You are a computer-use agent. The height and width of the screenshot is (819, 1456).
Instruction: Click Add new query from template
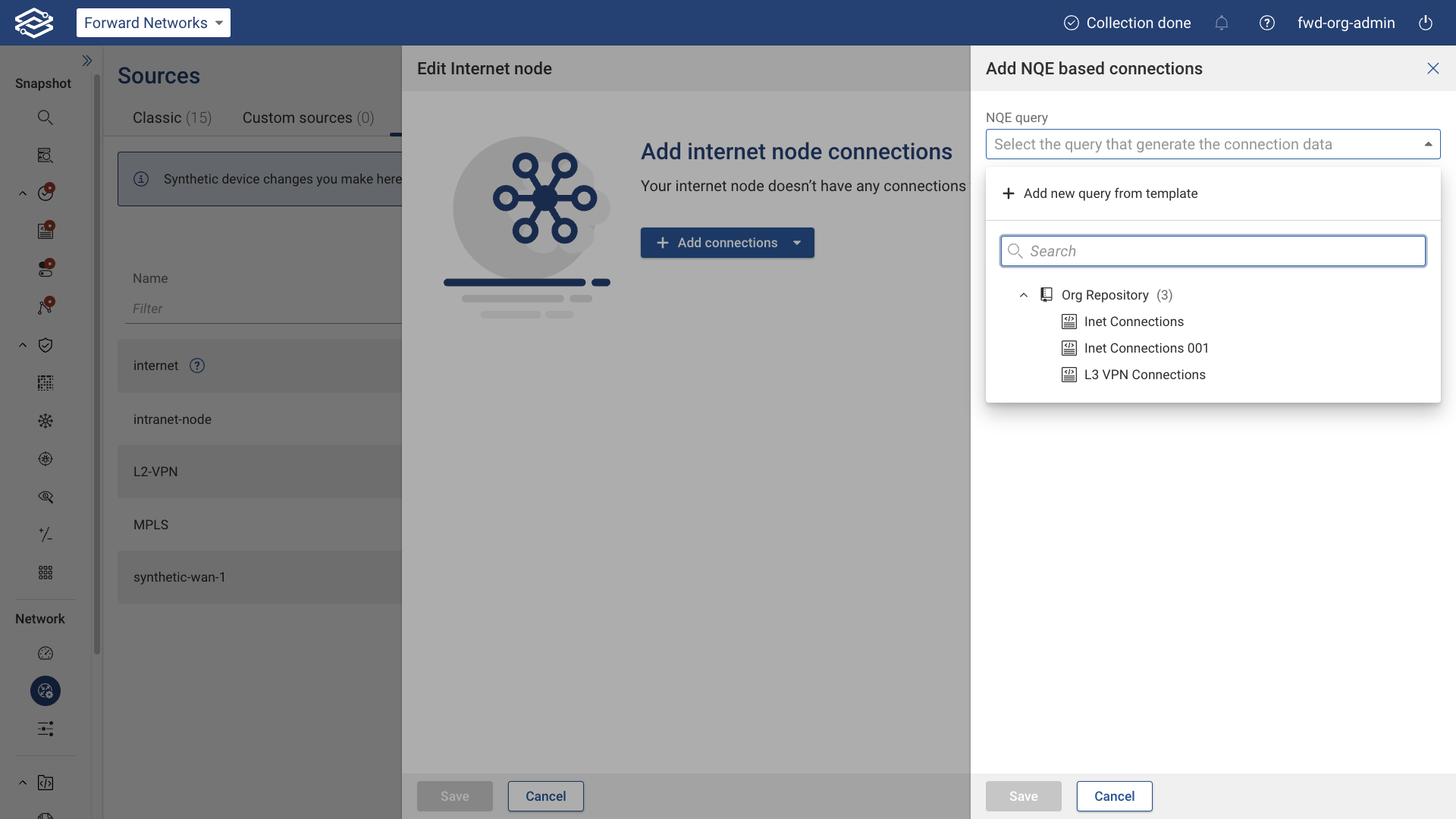point(1110,193)
